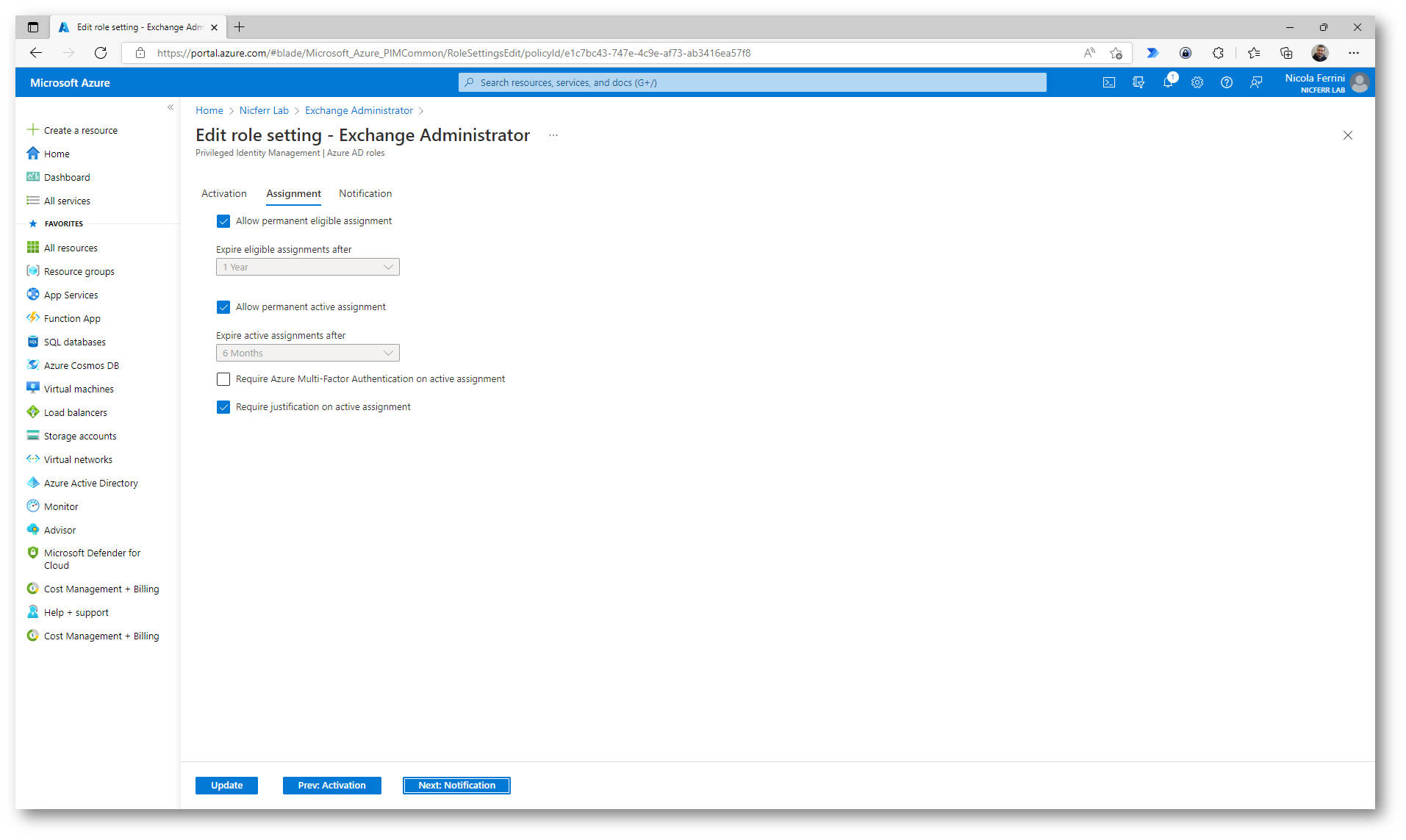This screenshot has height=840, width=1406.
Task: Click the Azure search resources box
Action: 752,82
